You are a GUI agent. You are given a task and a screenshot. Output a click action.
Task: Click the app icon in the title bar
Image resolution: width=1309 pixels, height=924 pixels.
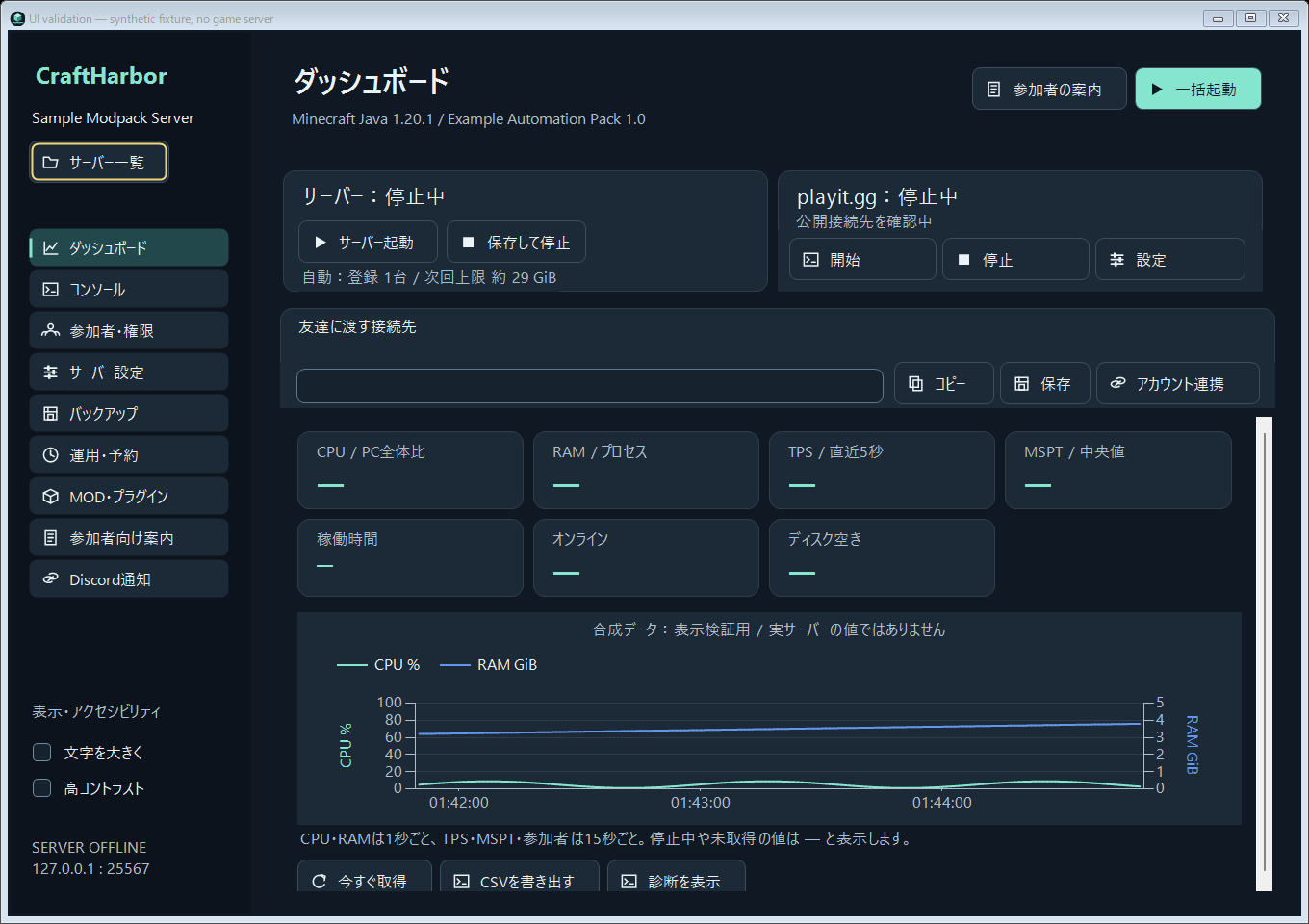17,18
